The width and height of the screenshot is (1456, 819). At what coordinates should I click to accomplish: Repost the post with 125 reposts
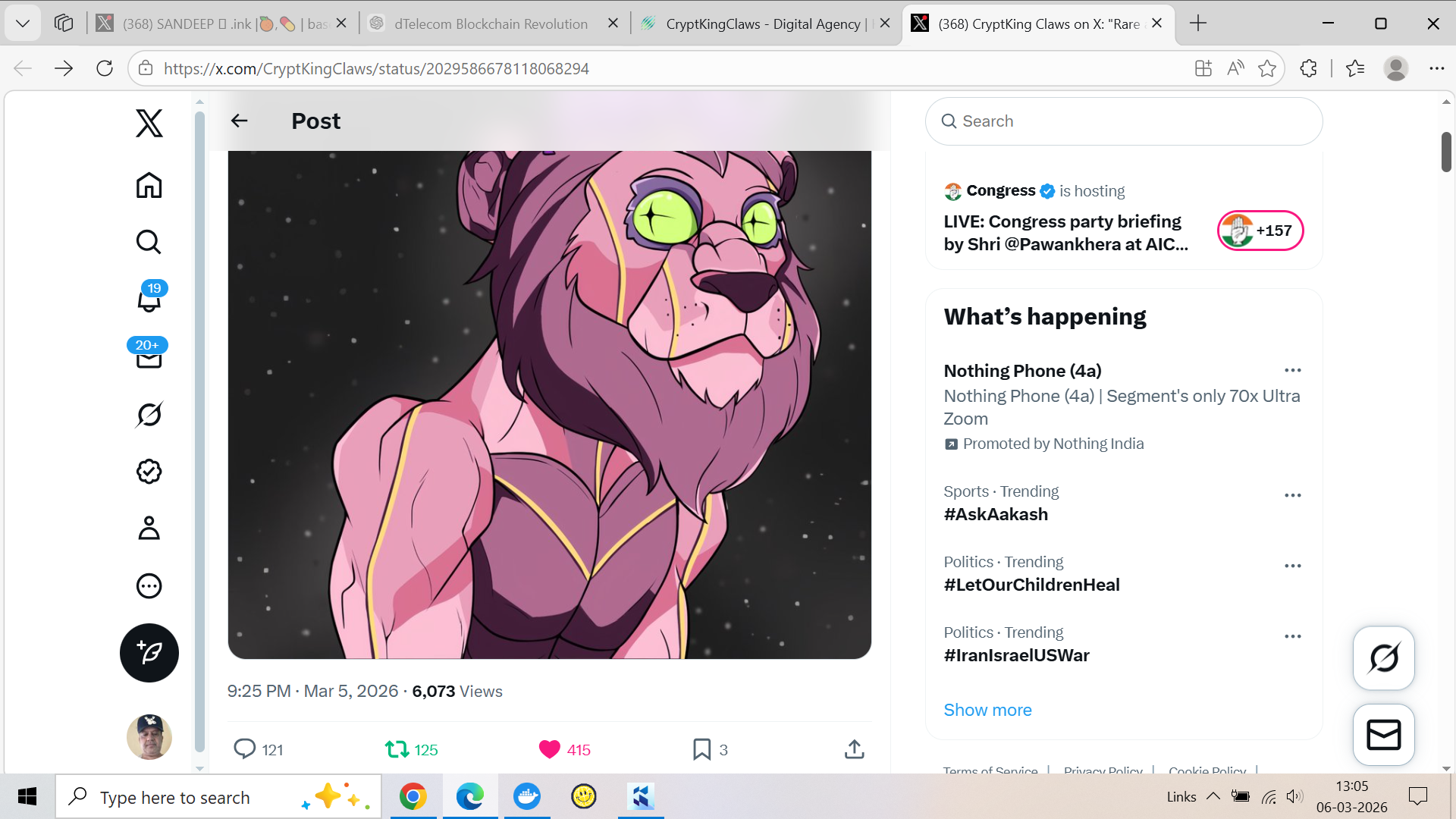coord(412,749)
